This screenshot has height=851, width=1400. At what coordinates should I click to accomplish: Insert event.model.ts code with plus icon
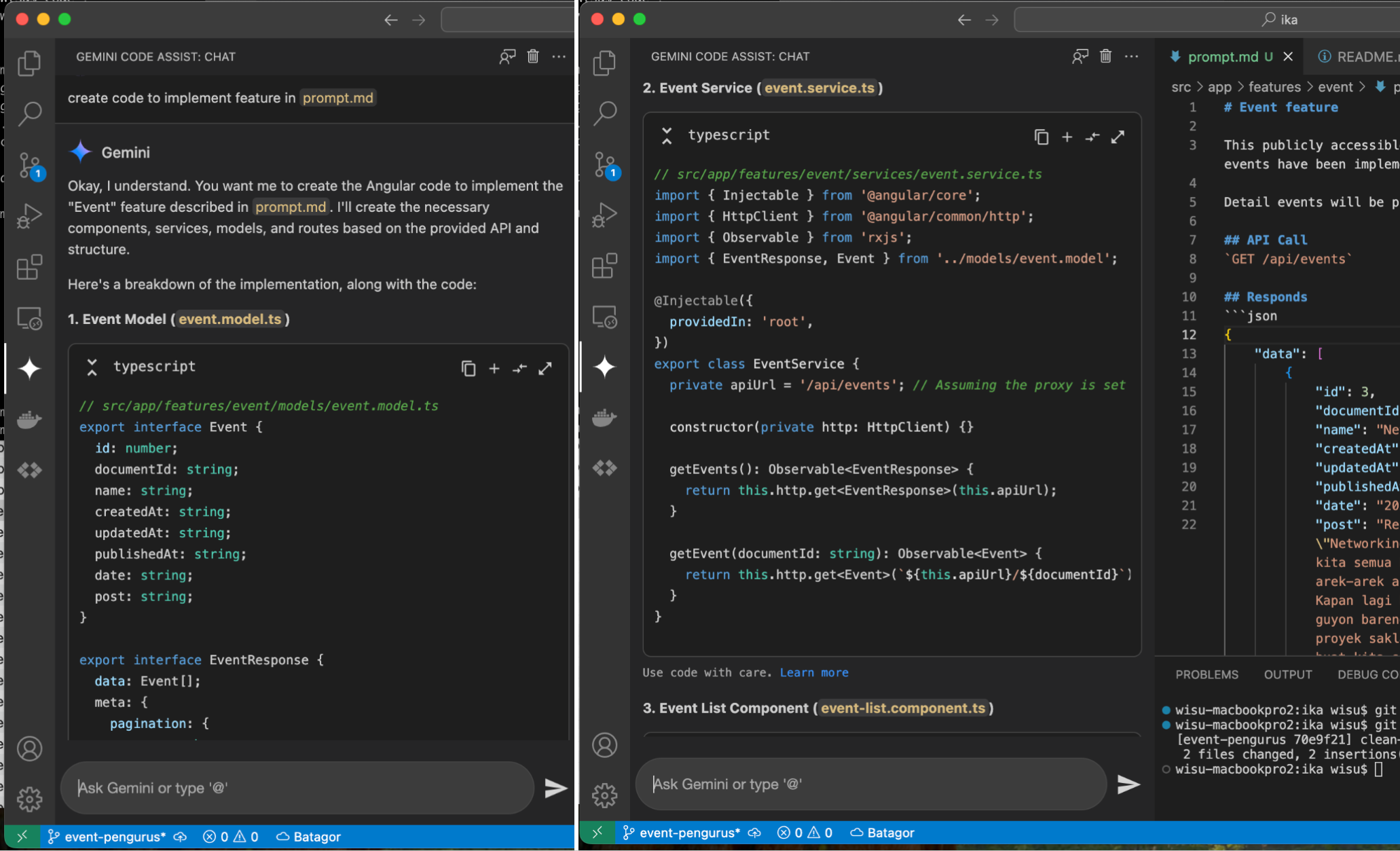[494, 368]
